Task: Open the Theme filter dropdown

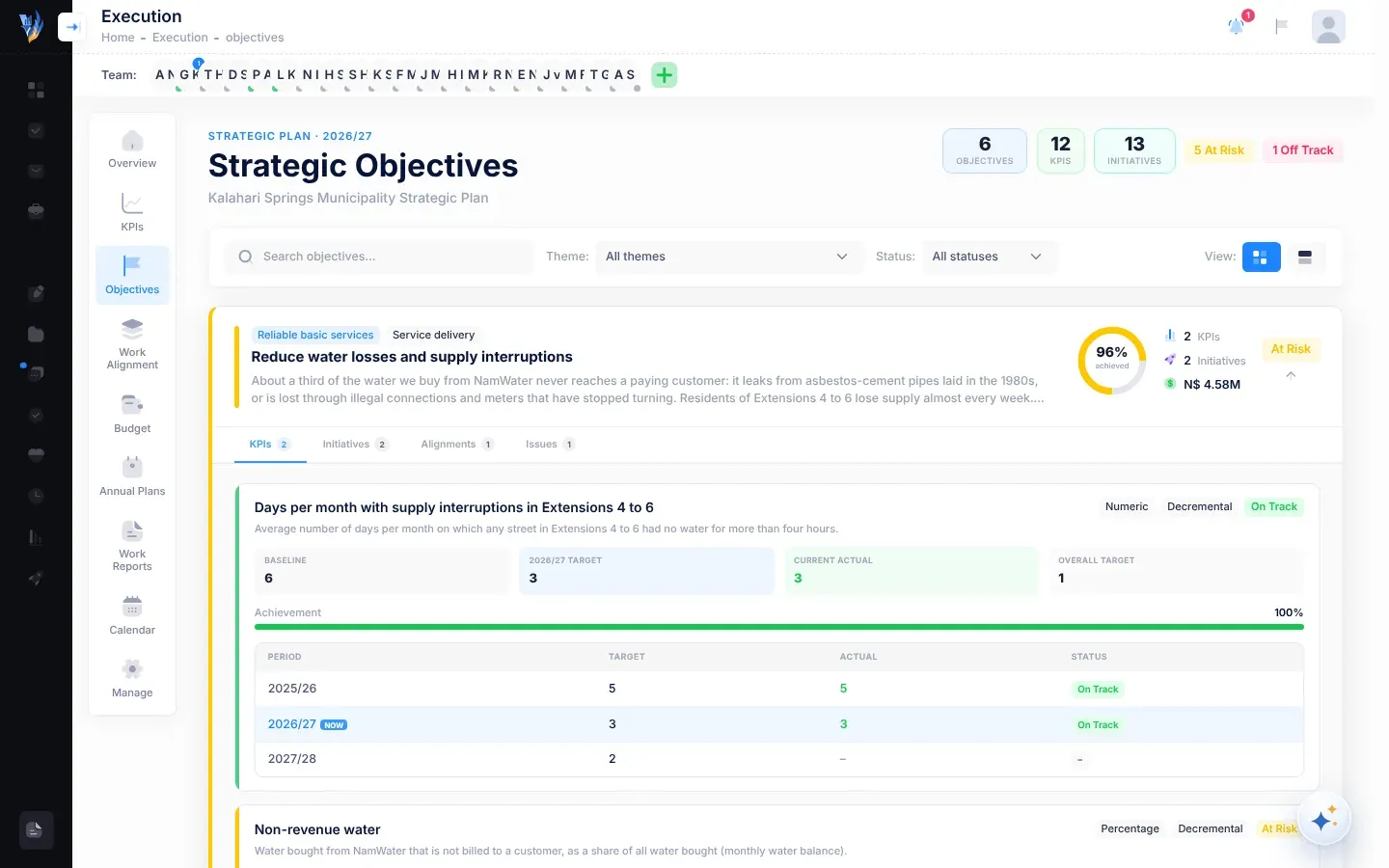Action: tap(727, 257)
